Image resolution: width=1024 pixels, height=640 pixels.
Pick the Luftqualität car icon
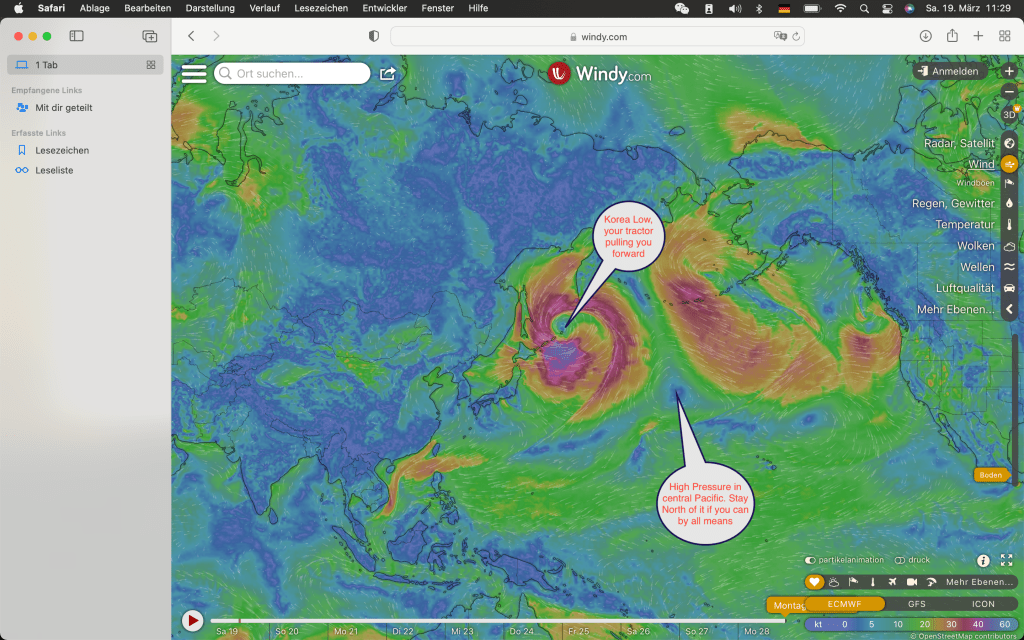(x=1009, y=288)
